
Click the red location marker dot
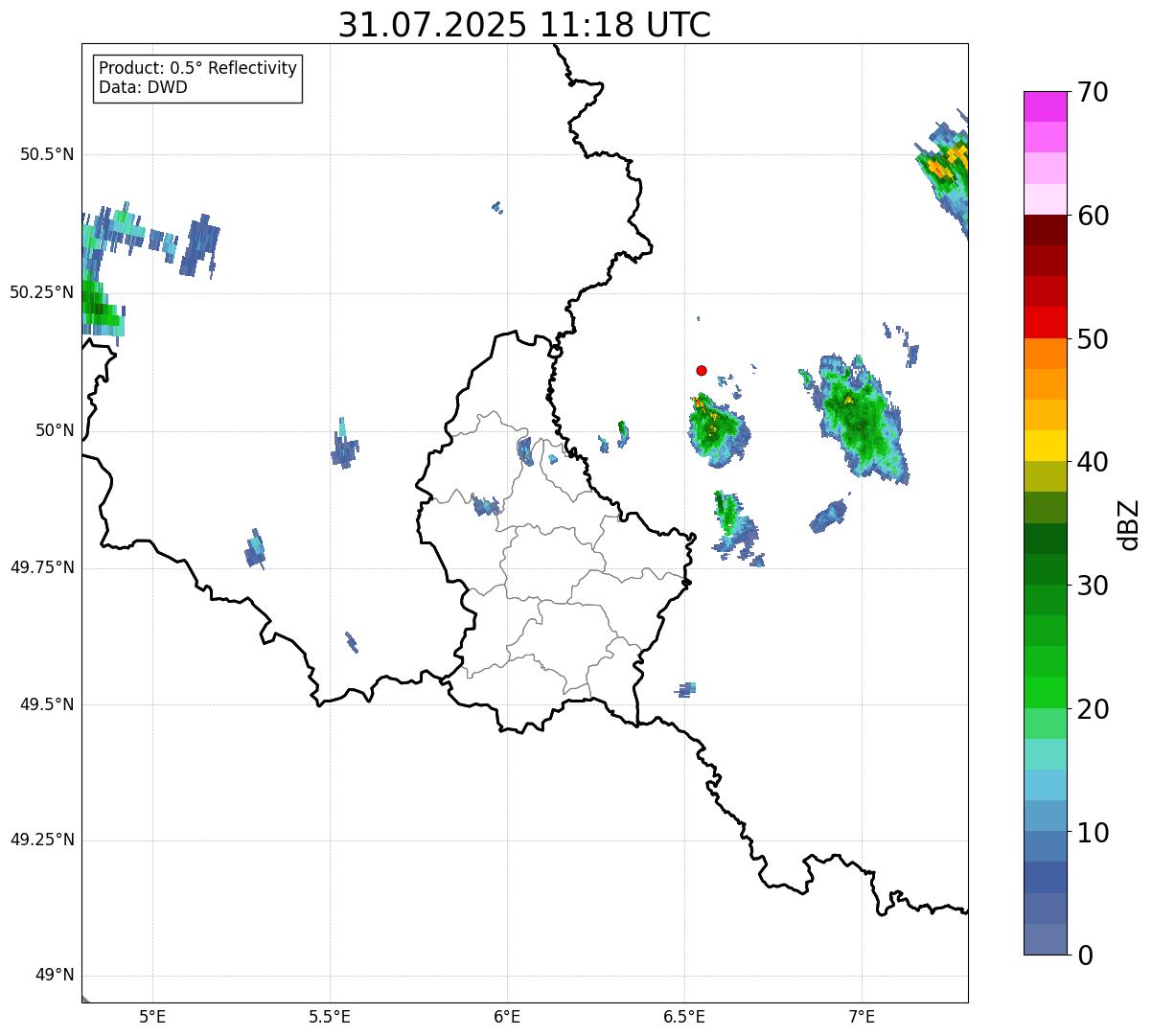tap(702, 370)
